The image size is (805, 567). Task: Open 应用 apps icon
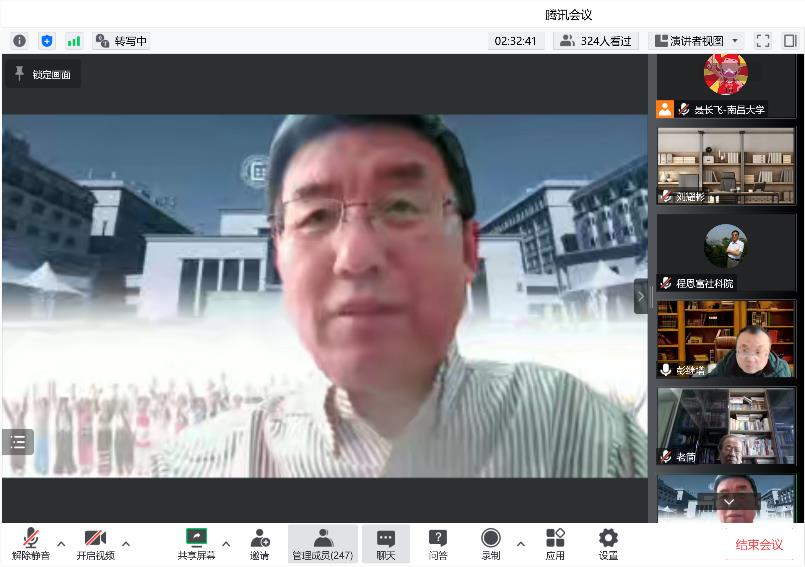tap(555, 544)
